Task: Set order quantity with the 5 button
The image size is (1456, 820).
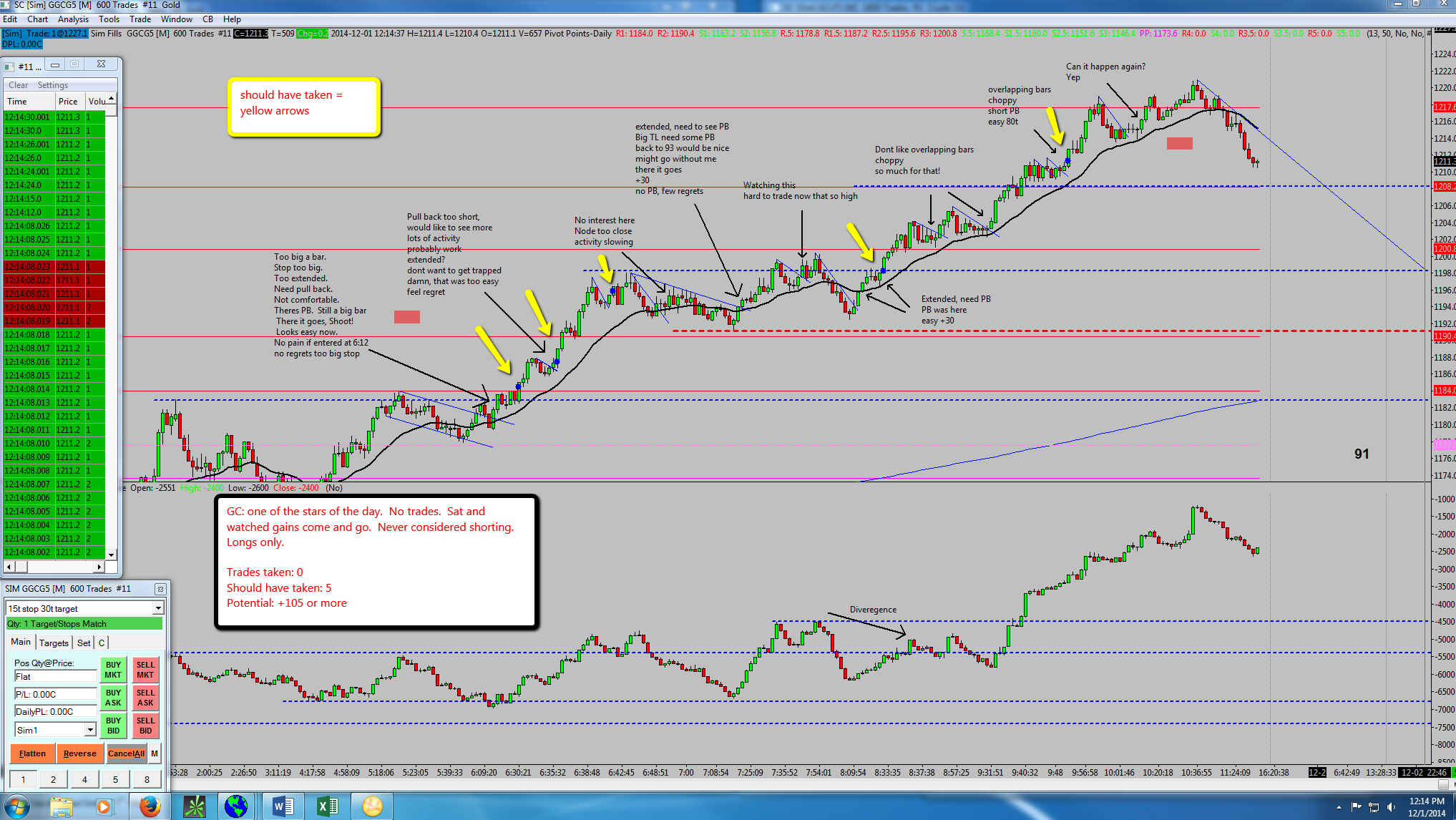Action: click(115, 779)
